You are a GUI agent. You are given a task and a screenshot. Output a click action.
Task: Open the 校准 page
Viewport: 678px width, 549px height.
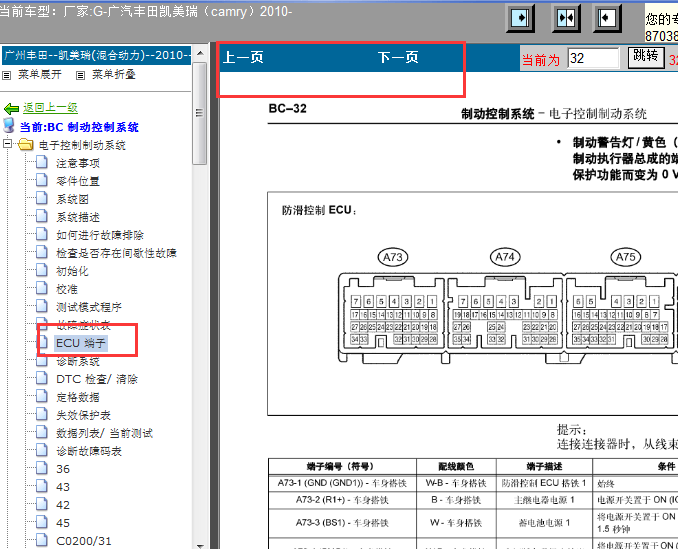67,289
